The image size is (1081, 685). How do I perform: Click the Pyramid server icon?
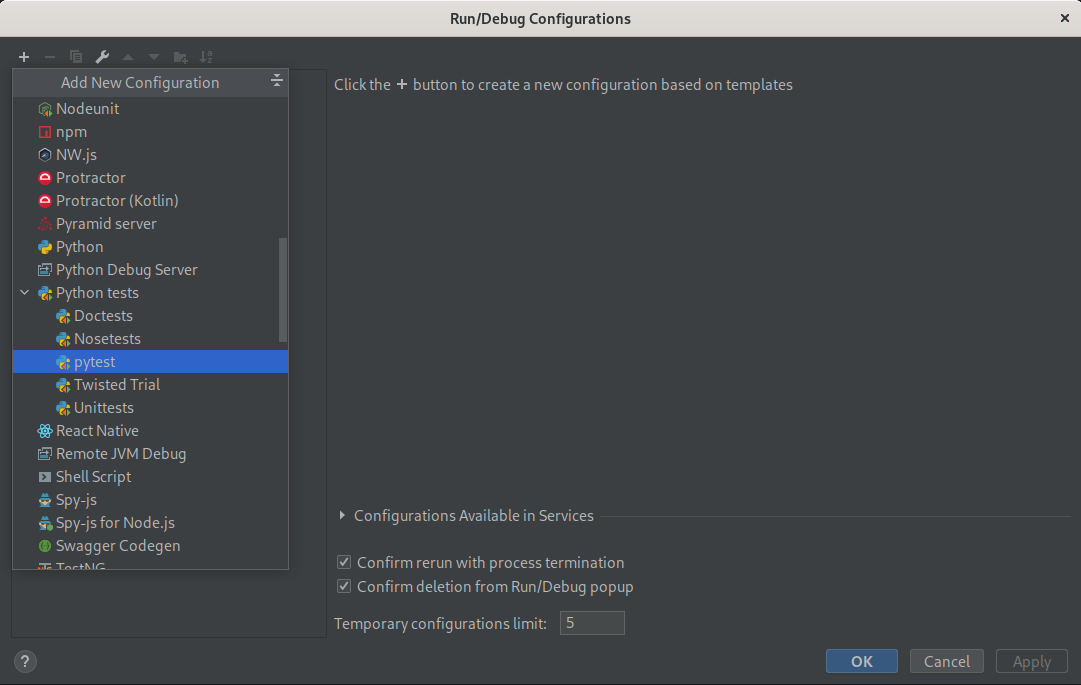pos(45,224)
